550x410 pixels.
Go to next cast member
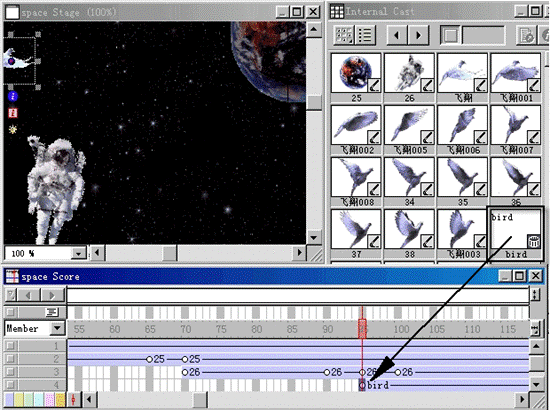click(x=418, y=35)
